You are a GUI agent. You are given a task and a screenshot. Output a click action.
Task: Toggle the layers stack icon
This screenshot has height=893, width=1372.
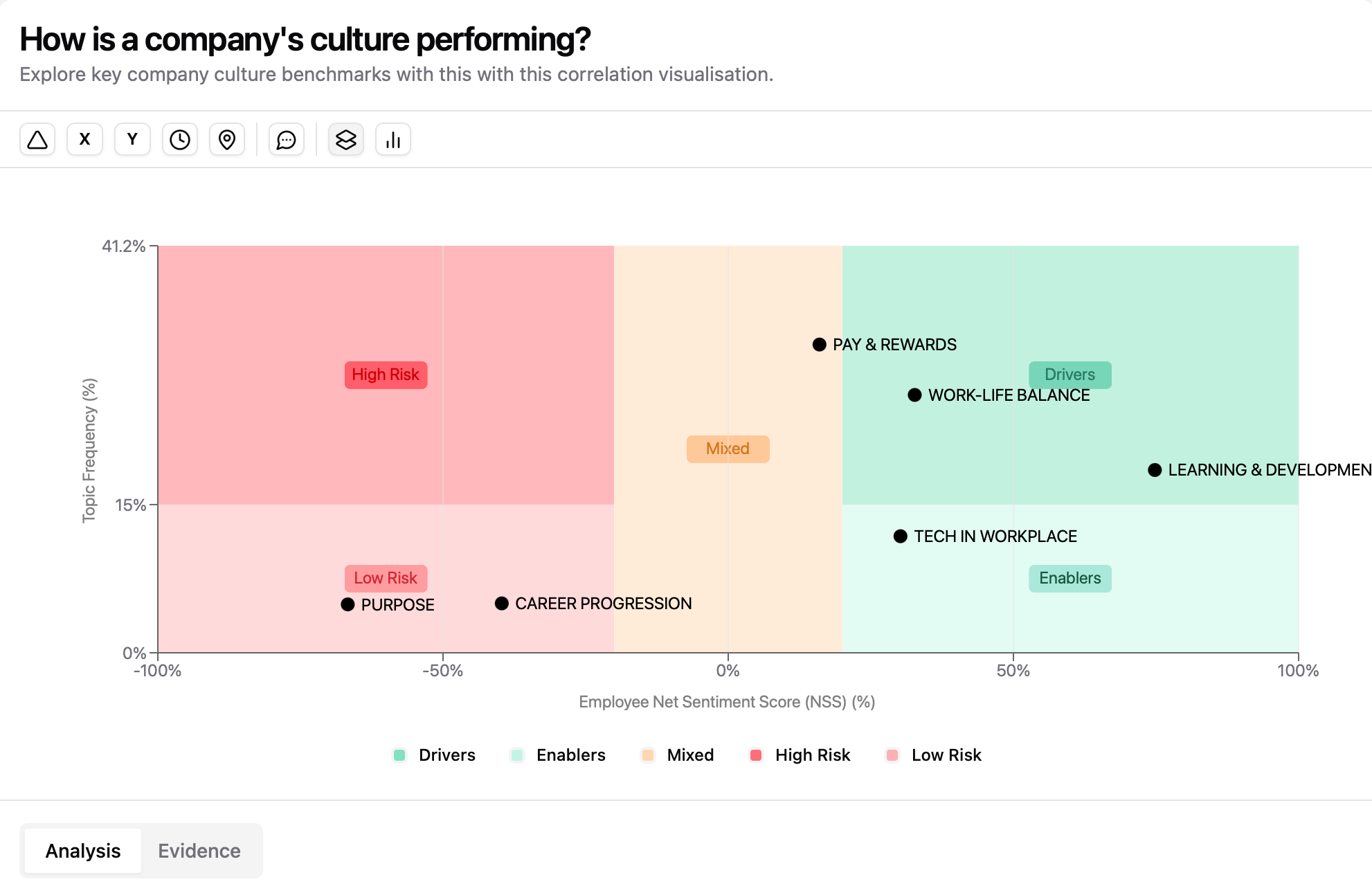346,140
